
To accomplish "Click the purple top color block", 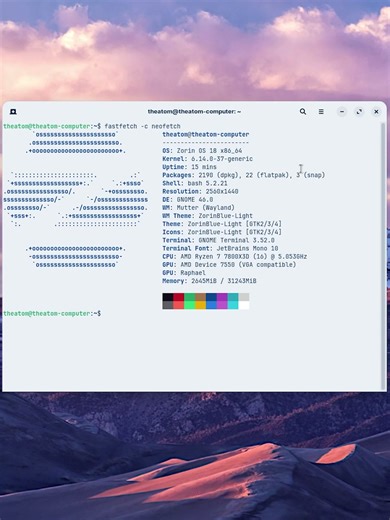I will (222, 297).
